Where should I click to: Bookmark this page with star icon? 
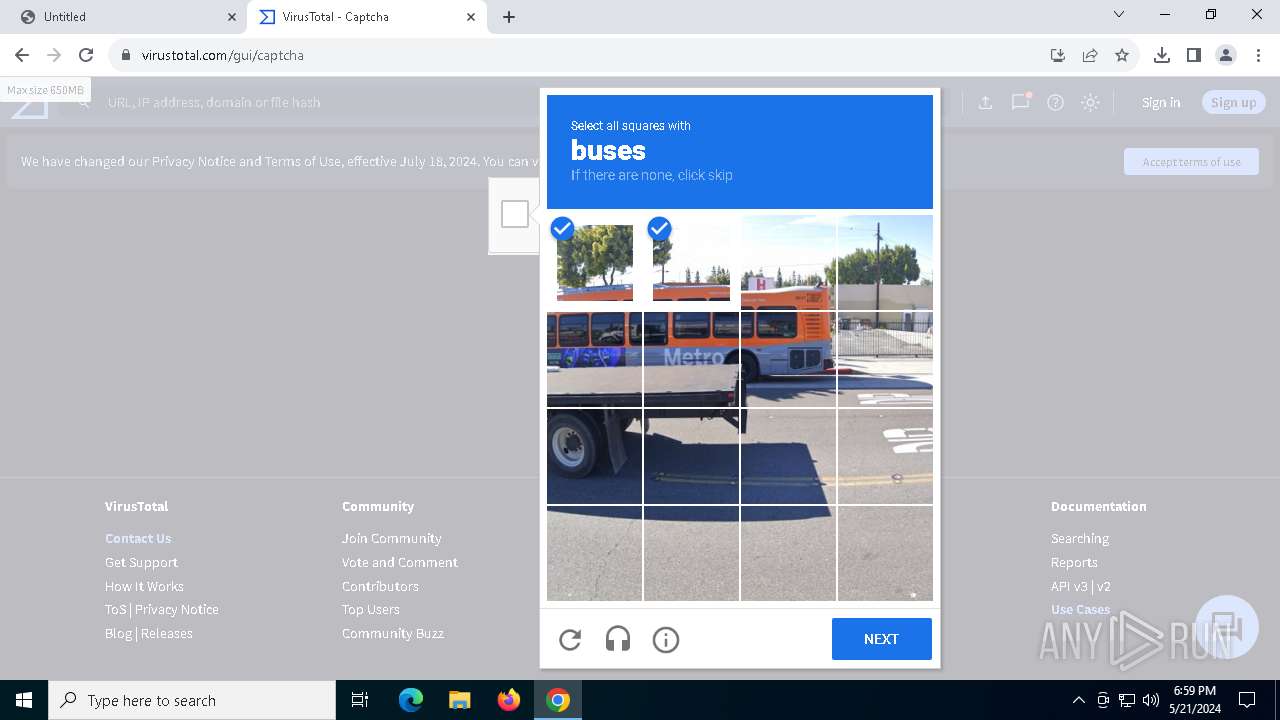[x=1122, y=55]
